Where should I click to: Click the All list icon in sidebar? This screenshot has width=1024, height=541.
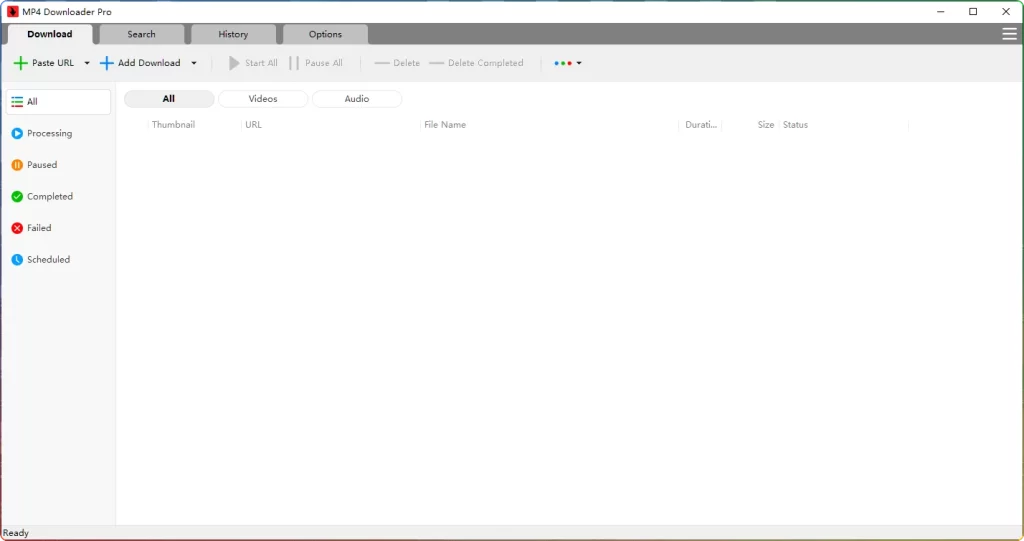tap(17, 102)
